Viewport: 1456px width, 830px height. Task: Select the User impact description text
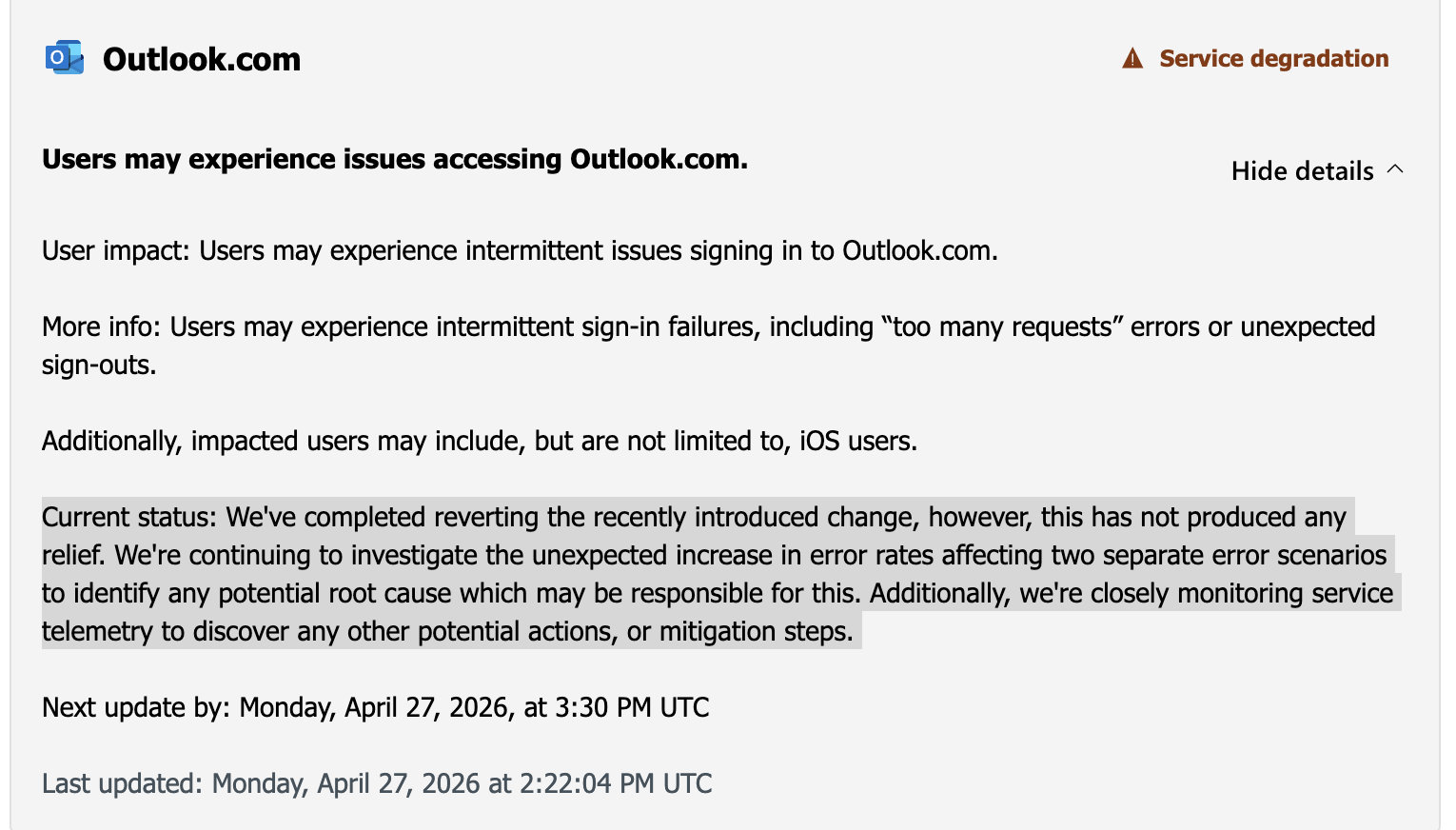(520, 250)
